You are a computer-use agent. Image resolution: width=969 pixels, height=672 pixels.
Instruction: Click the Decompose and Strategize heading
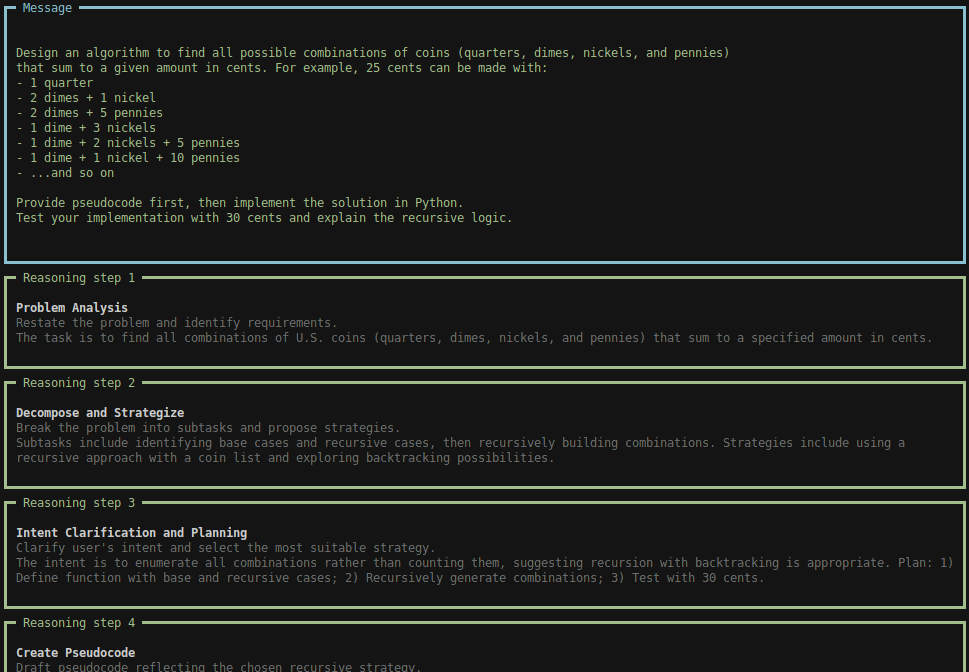click(x=100, y=412)
